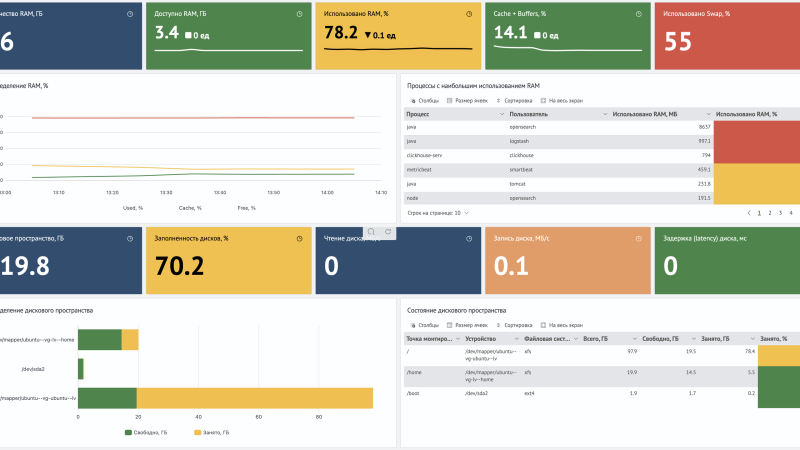Open the Строк на странице: 10 dropdown

(x=438, y=213)
